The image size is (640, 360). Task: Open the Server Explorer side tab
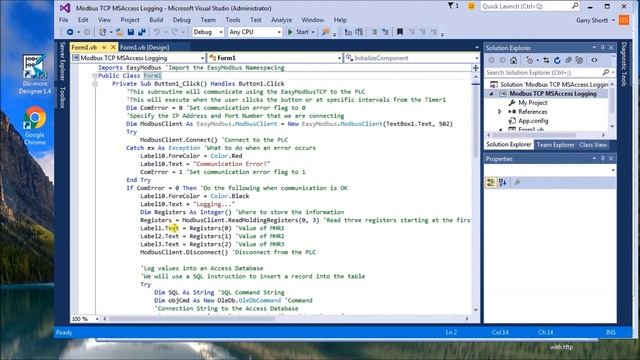tap(62, 61)
